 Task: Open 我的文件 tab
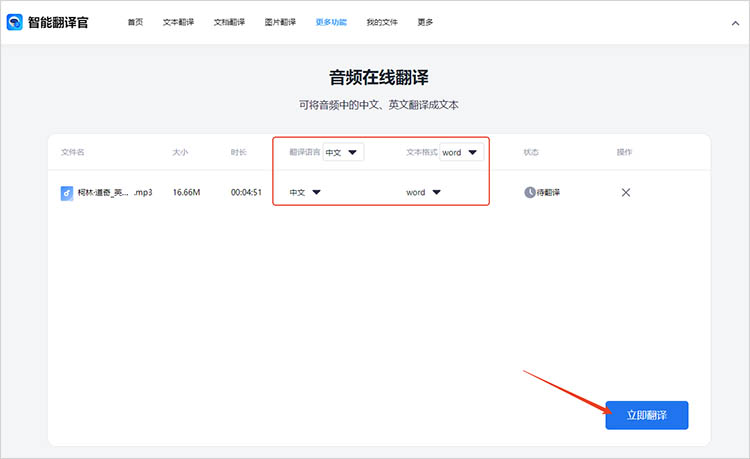[382, 22]
